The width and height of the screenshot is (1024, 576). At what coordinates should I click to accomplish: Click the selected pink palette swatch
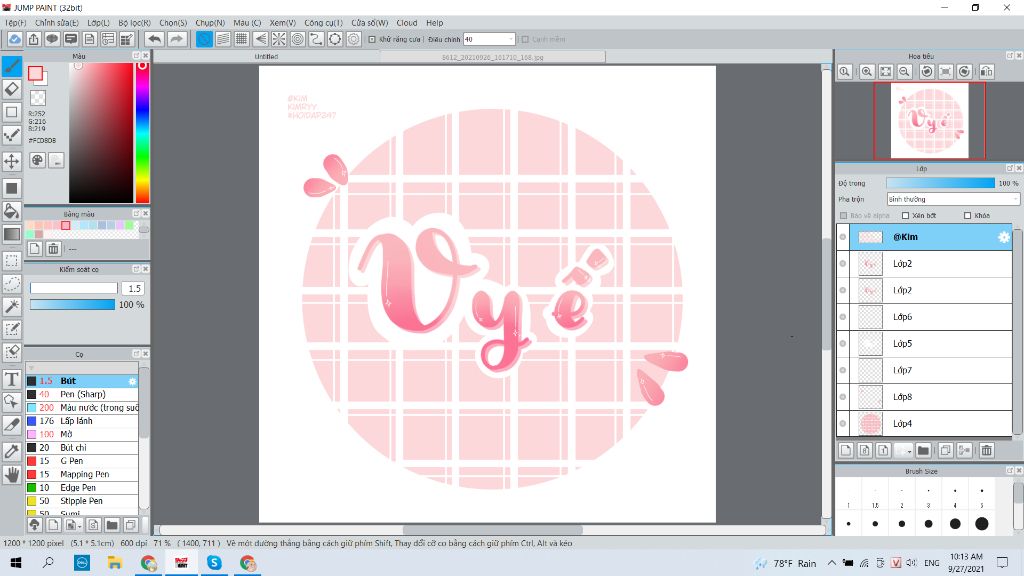(65, 225)
